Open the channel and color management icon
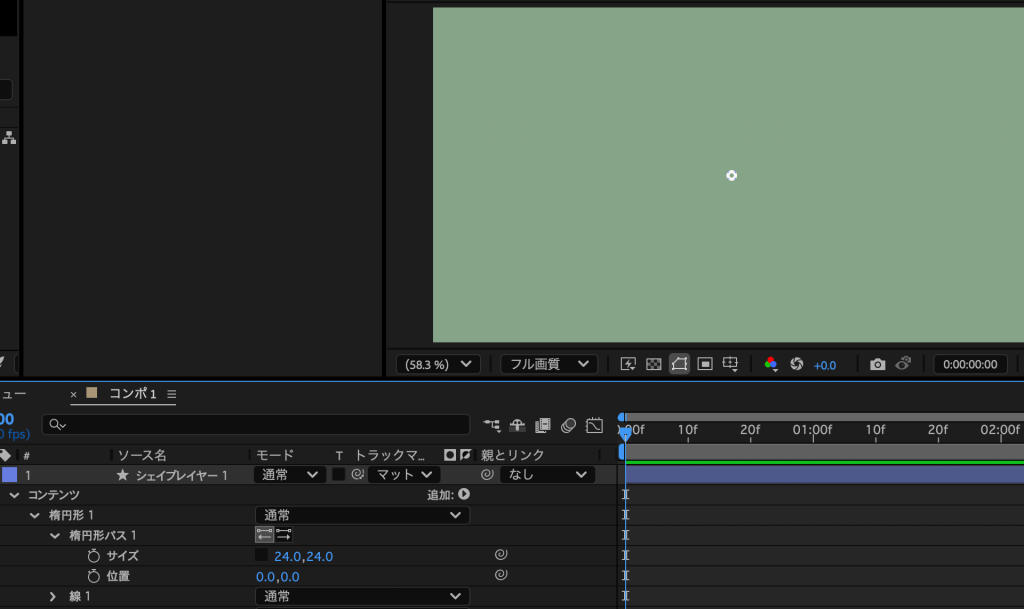 (x=770, y=364)
